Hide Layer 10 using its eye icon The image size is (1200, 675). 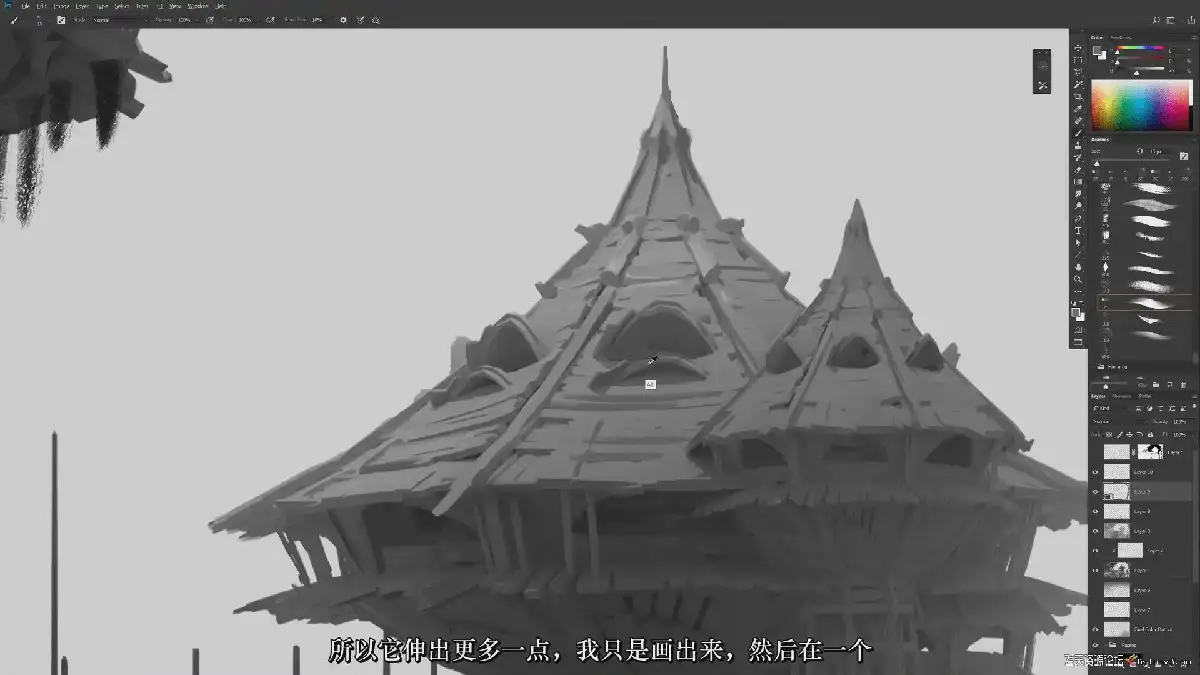pos(1095,472)
